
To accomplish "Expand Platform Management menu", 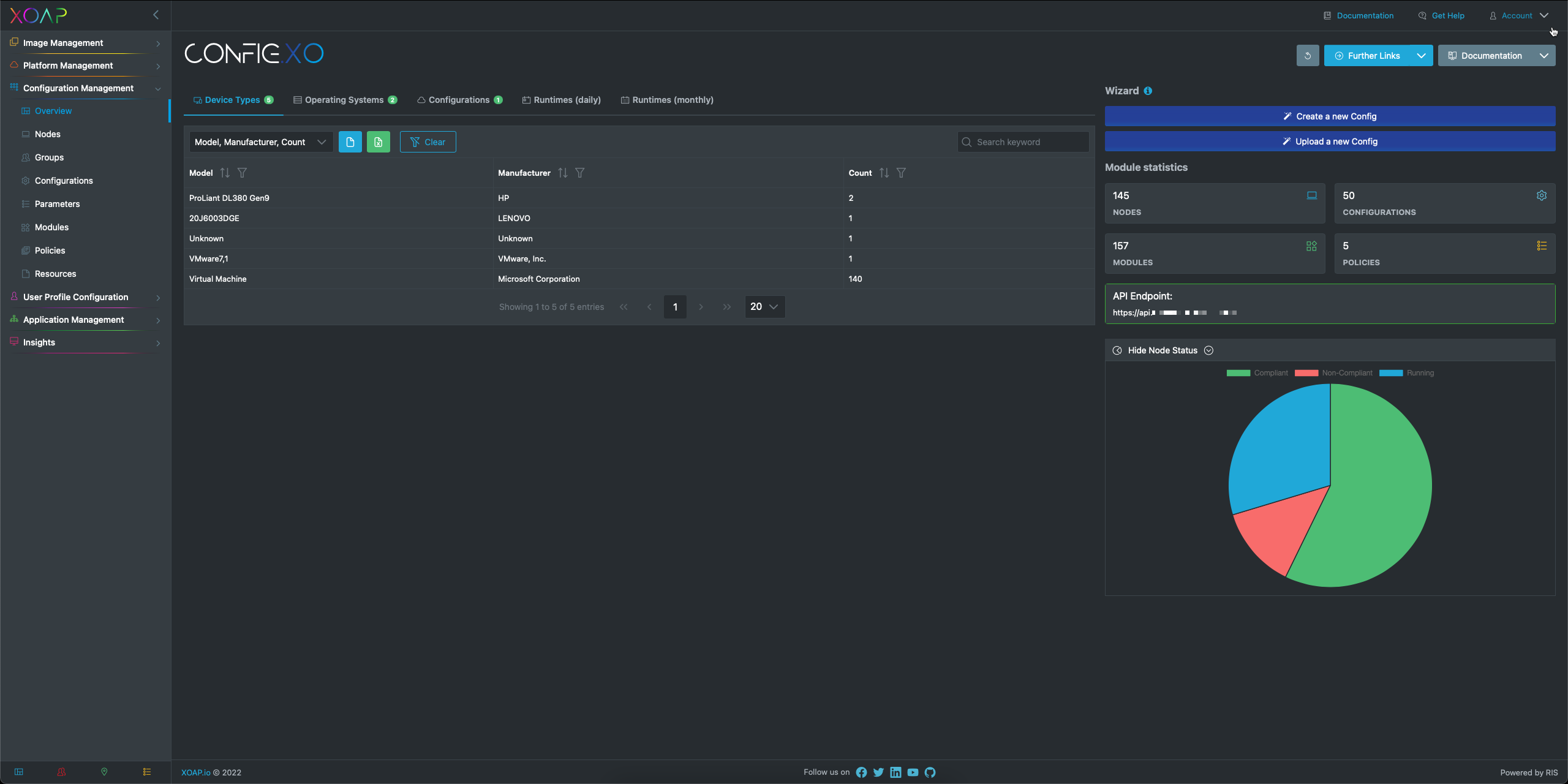I will [x=85, y=66].
